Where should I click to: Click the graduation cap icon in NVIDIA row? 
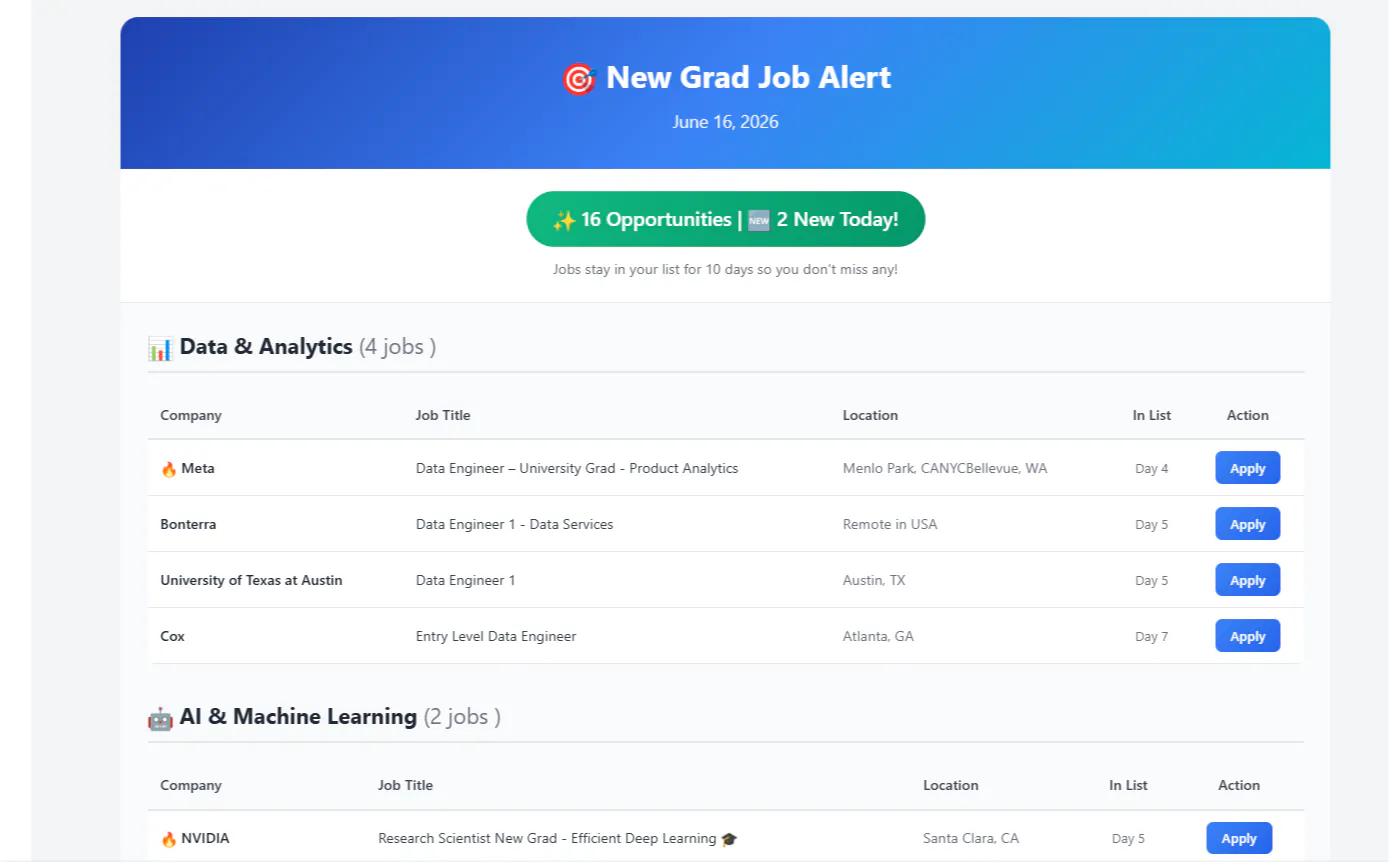click(x=729, y=838)
